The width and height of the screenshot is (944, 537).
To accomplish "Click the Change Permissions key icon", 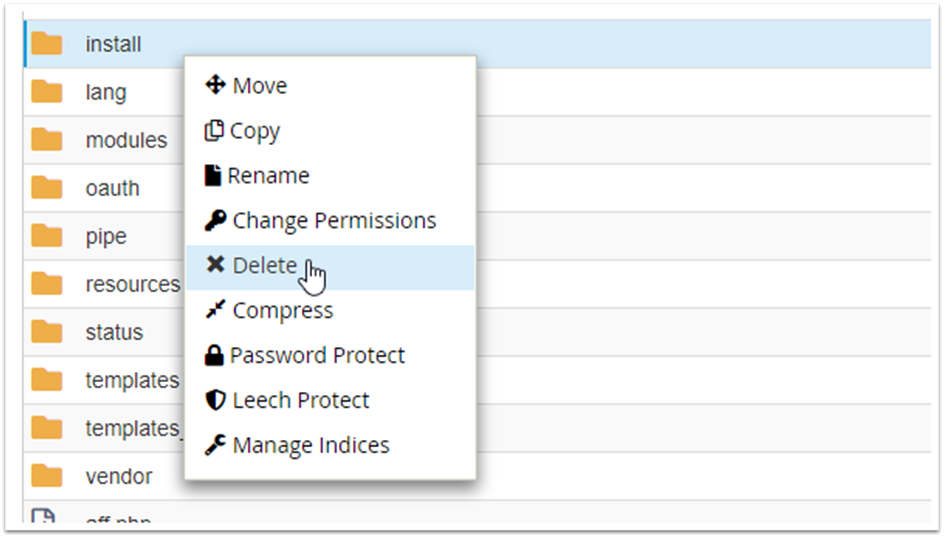I will click(x=215, y=221).
